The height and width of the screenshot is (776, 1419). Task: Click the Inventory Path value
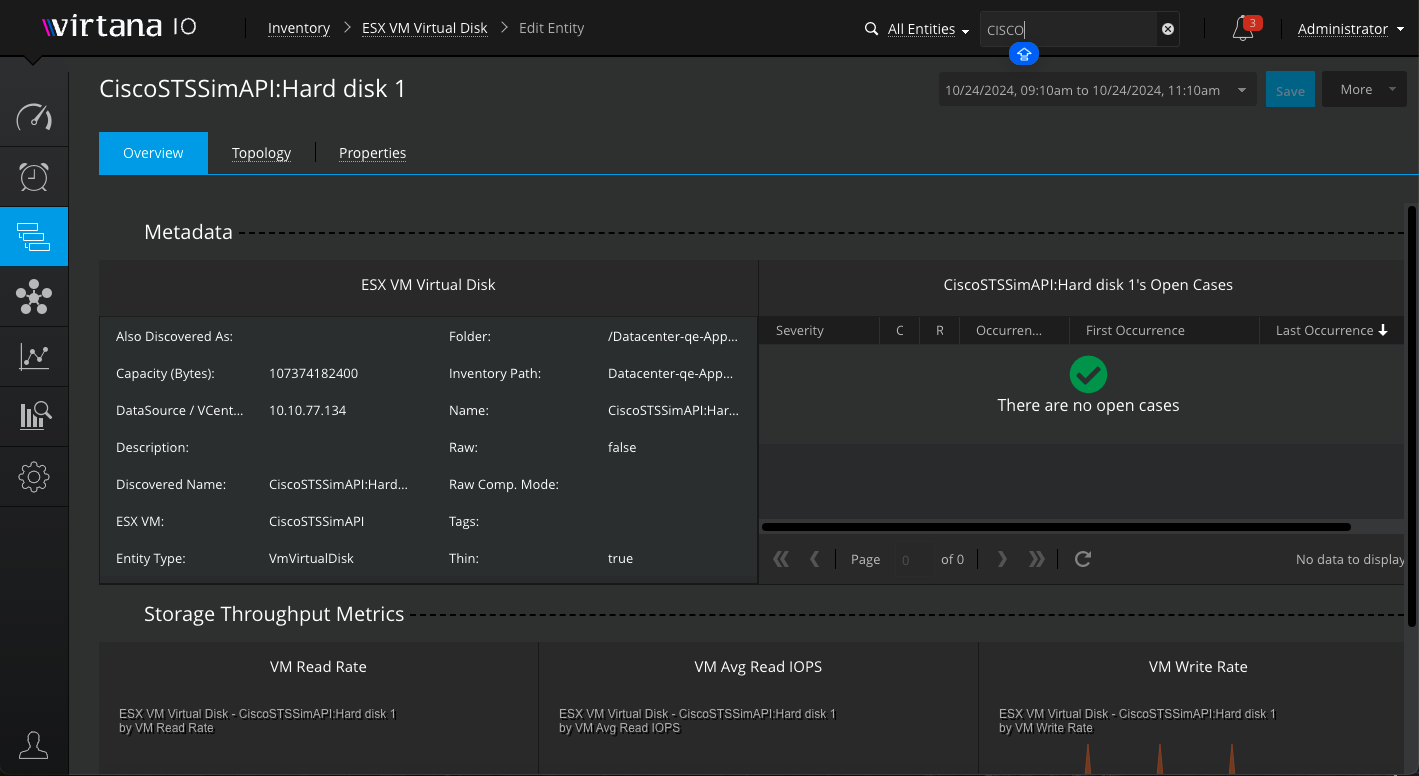(x=673, y=373)
